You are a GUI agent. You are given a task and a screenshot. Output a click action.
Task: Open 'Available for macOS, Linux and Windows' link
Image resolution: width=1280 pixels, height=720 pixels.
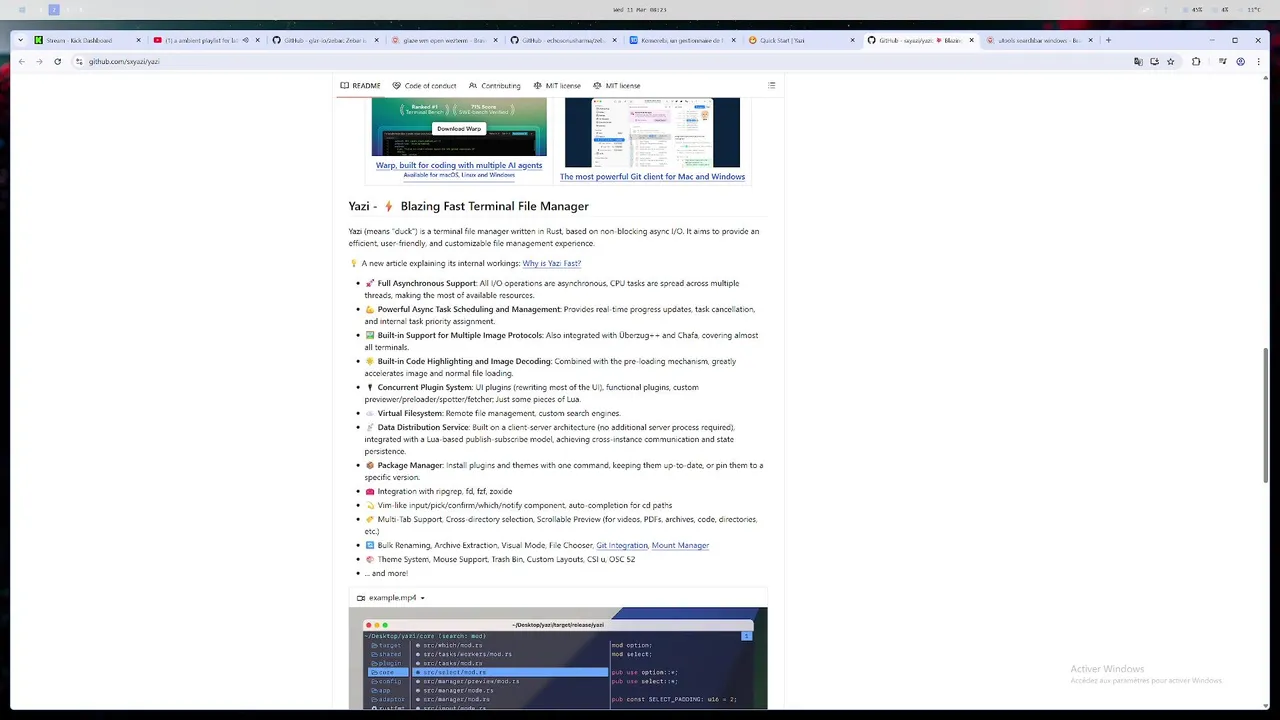(x=459, y=175)
